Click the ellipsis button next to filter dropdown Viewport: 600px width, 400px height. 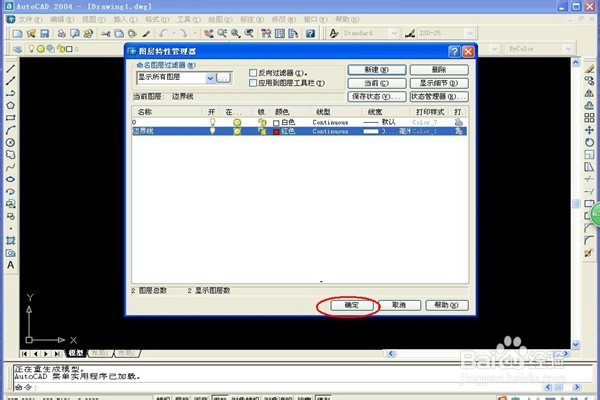pyautogui.click(x=223, y=78)
